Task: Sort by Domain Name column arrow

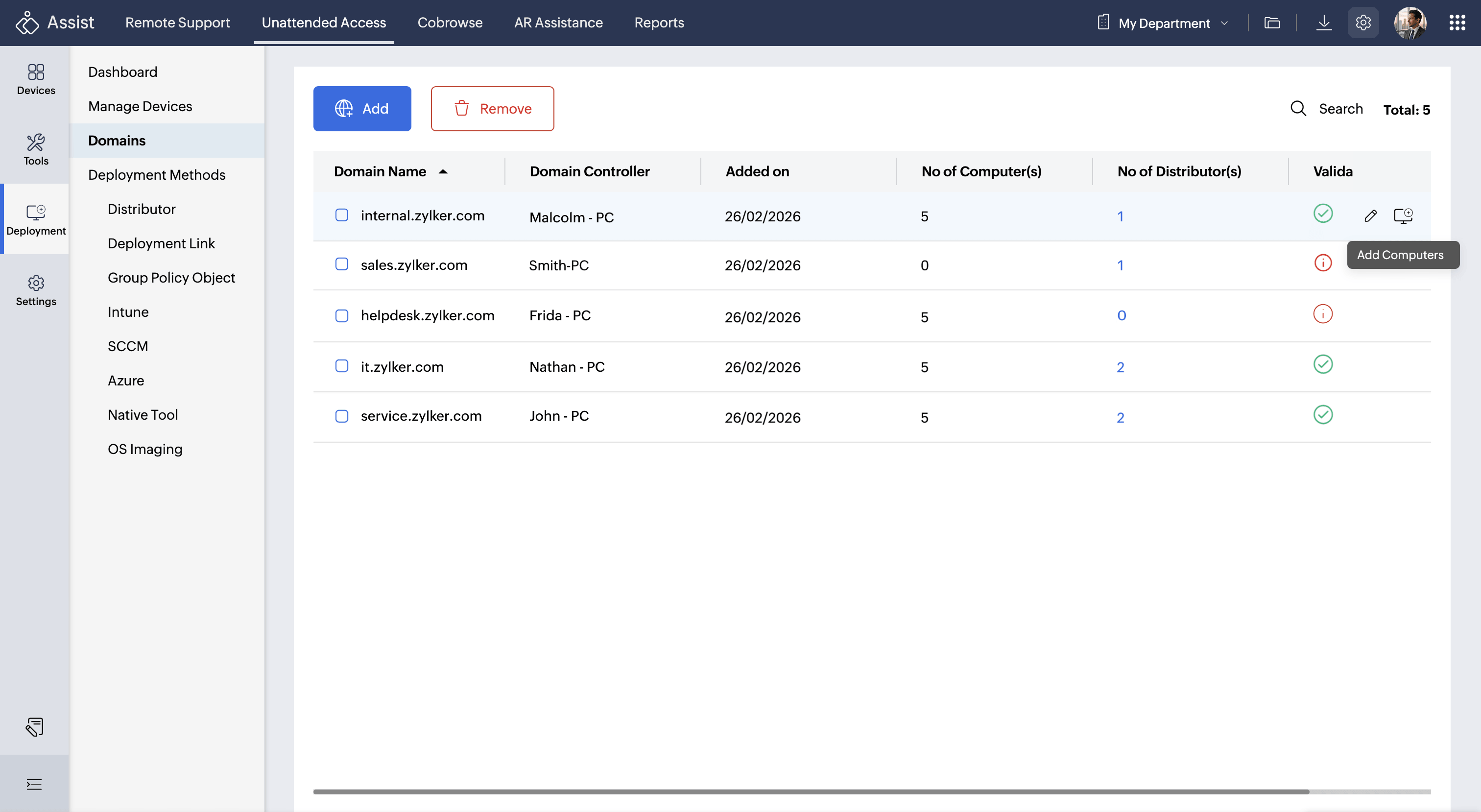Action: (x=443, y=171)
